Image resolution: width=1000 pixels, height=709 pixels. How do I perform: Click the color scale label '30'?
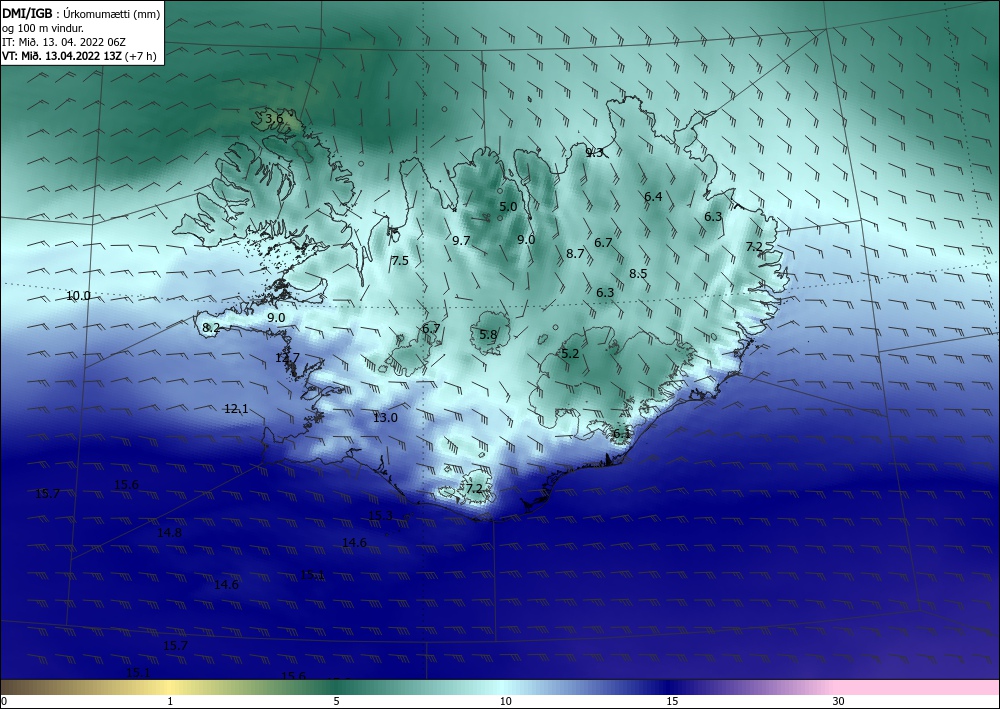(x=838, y=701)
